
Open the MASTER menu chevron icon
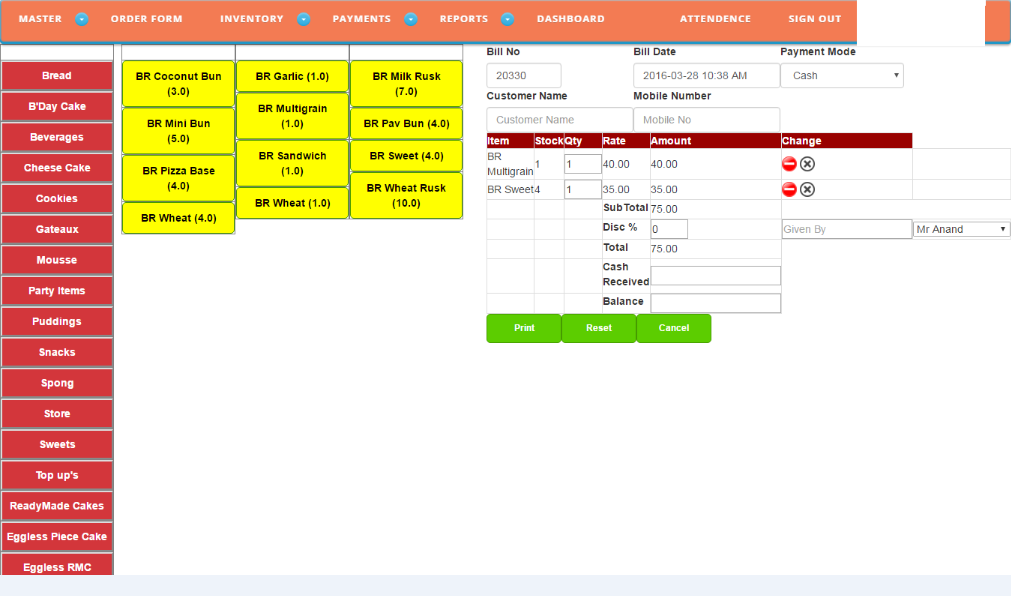click(82, 18)
